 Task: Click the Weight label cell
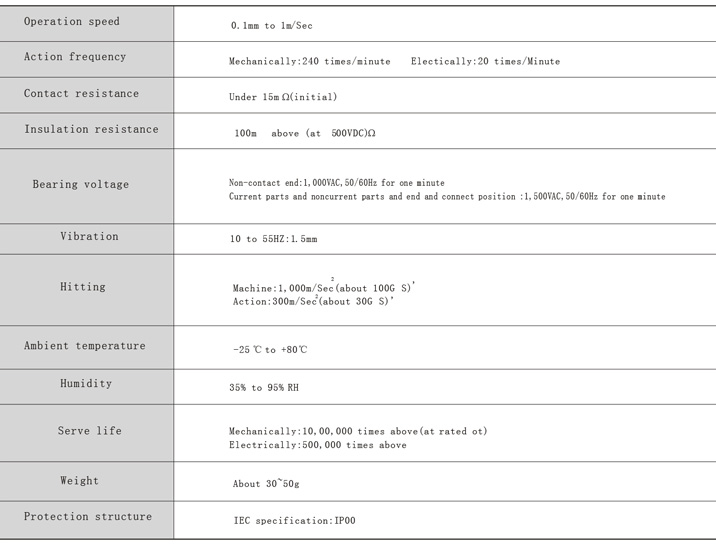click(x=80, y=481)
